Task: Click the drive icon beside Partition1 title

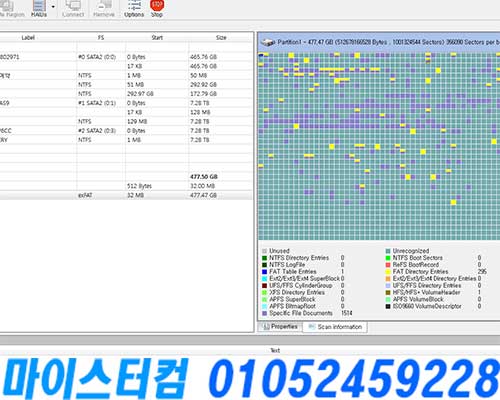Action: coord(268,42)
